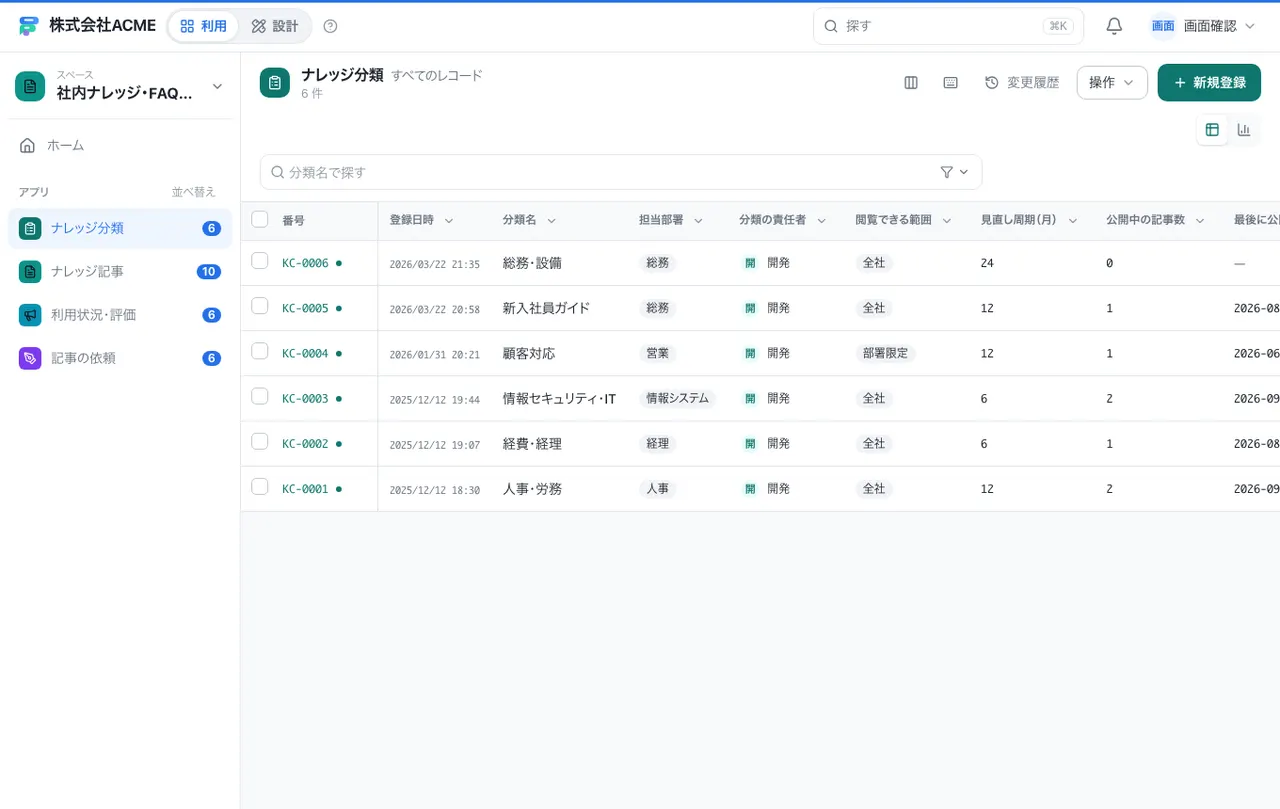Click the 開 avatar in KC-0006 row
The height and width of the screenshot is (809, 1280).
point(750,263)
